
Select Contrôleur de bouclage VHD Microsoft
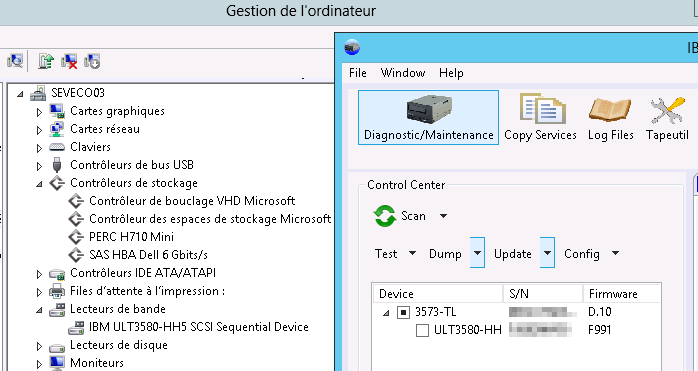click(x=192, y=201)
